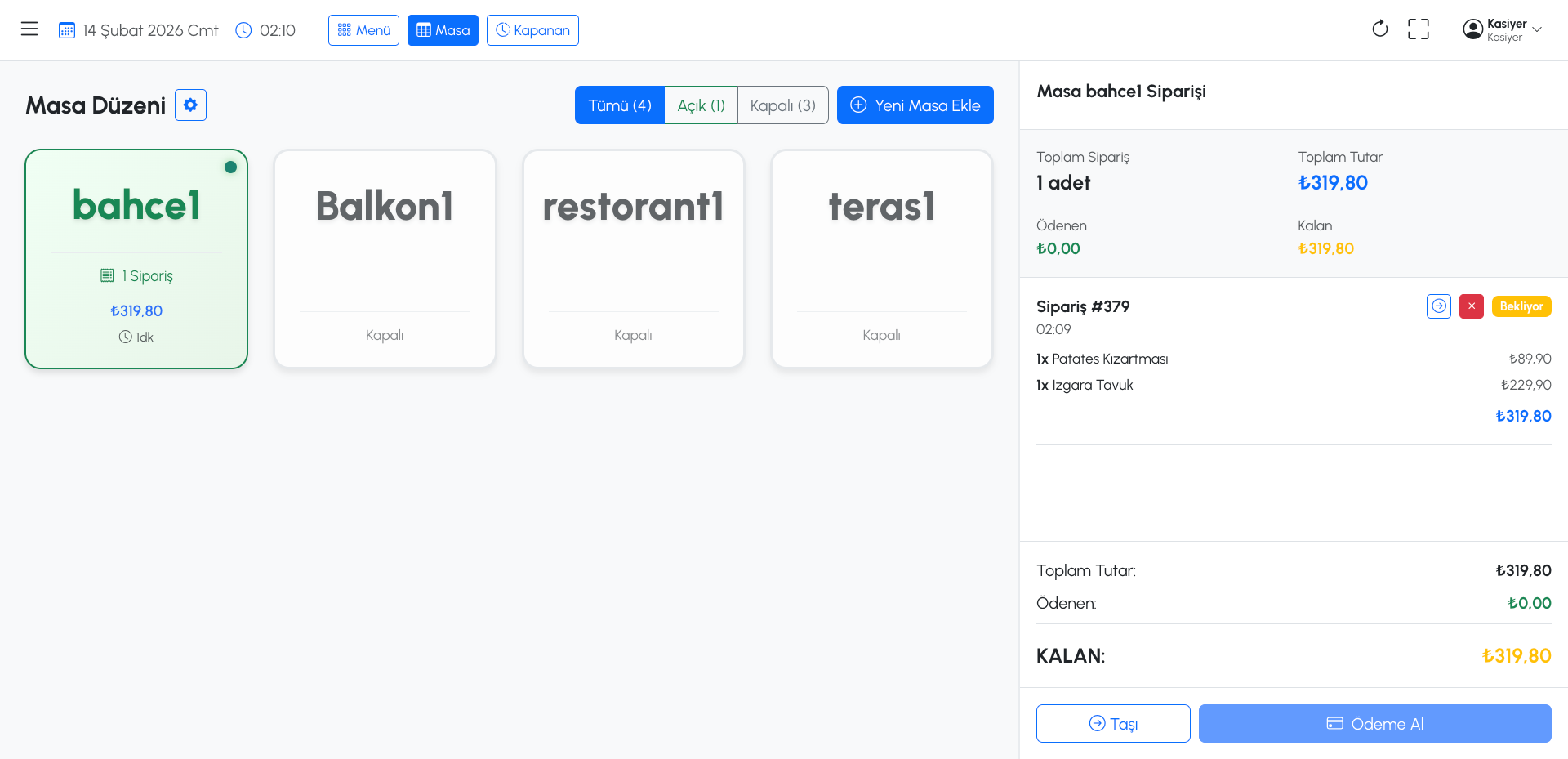Viewport: 1568px width, 759px height.
Task: Show all tables with Tümü filter
Action: pyautogui.click(x=620, y=105)
